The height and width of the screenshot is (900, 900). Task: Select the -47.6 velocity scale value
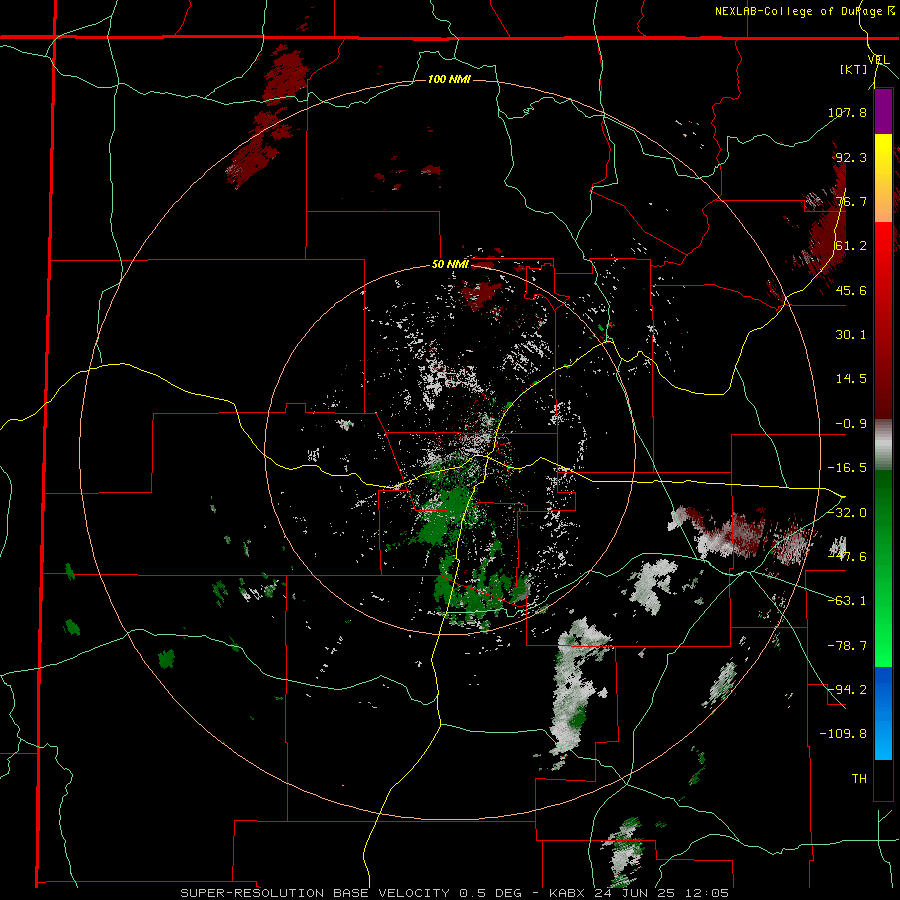[x=847, y=557]
